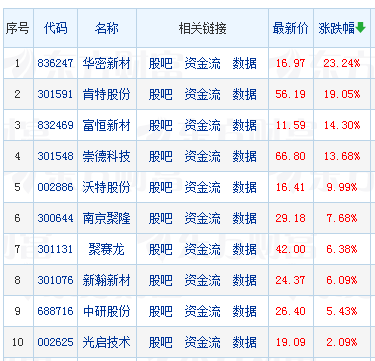Open 沃特股份 stock page

(x=107, y=187)
